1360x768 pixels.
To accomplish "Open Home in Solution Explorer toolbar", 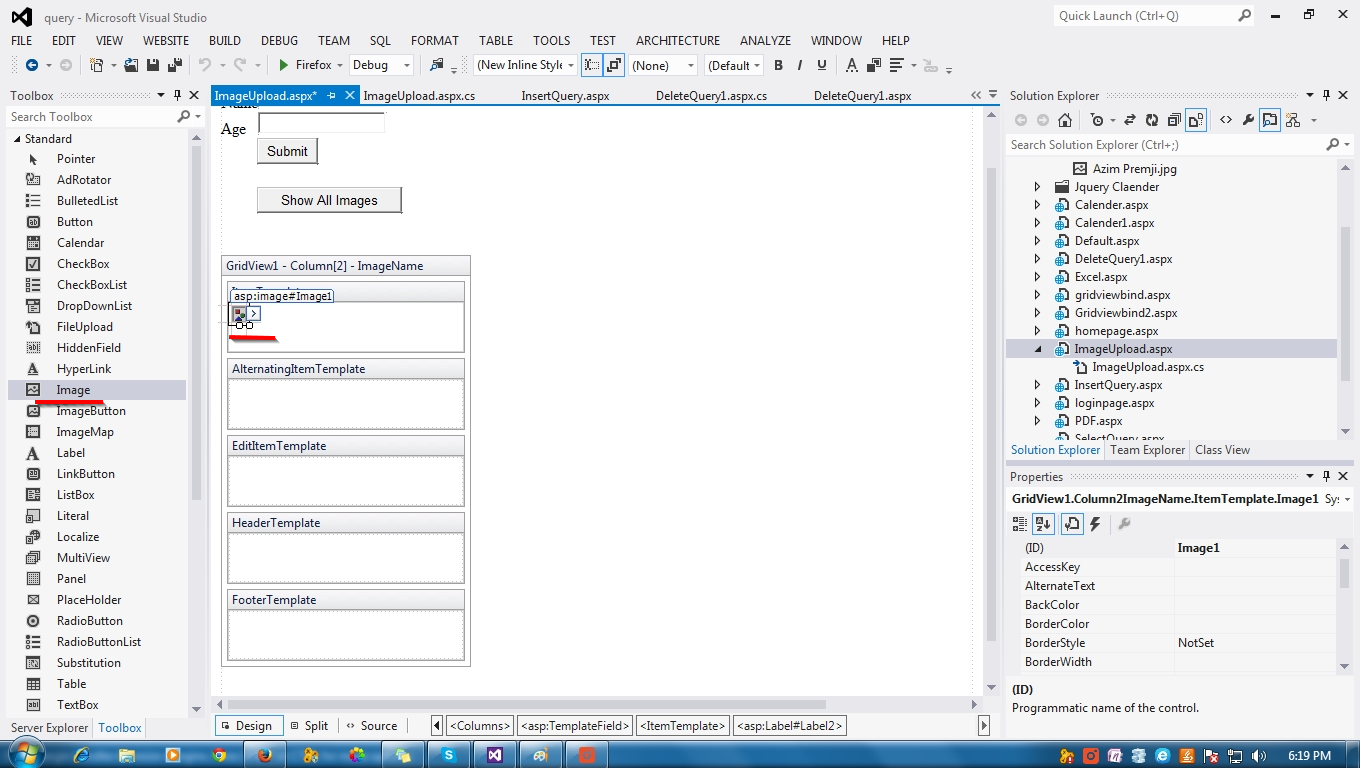I will click(x=1065, y=120).
